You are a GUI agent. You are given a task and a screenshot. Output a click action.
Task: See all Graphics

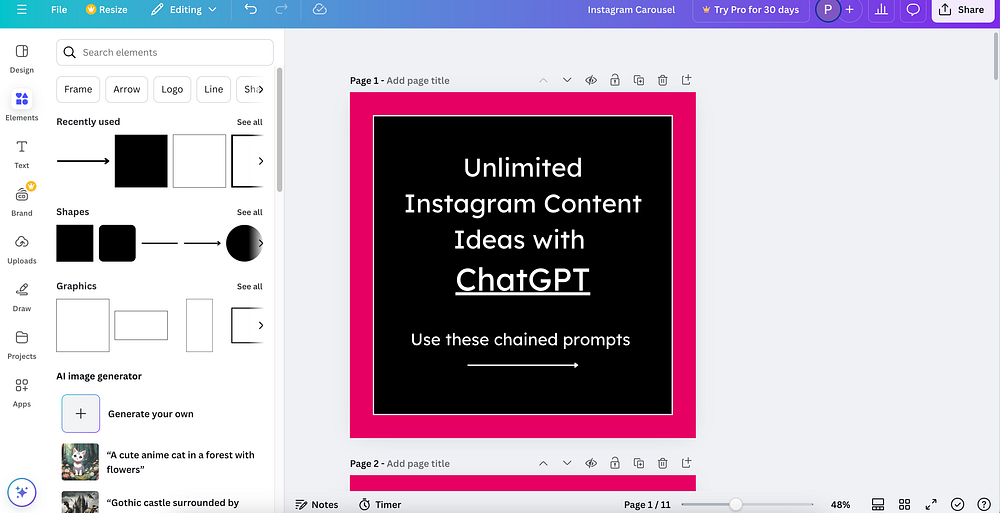(249, 286)
